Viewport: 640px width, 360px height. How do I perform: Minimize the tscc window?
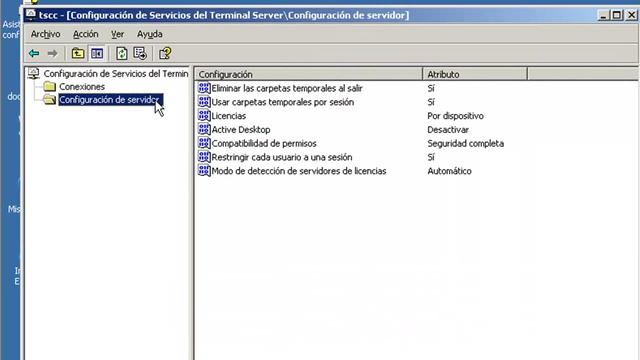[x=604, y=15]
